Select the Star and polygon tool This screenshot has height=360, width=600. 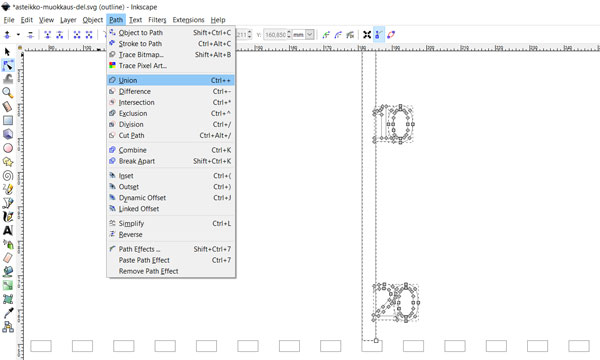[x=8, y=162]
